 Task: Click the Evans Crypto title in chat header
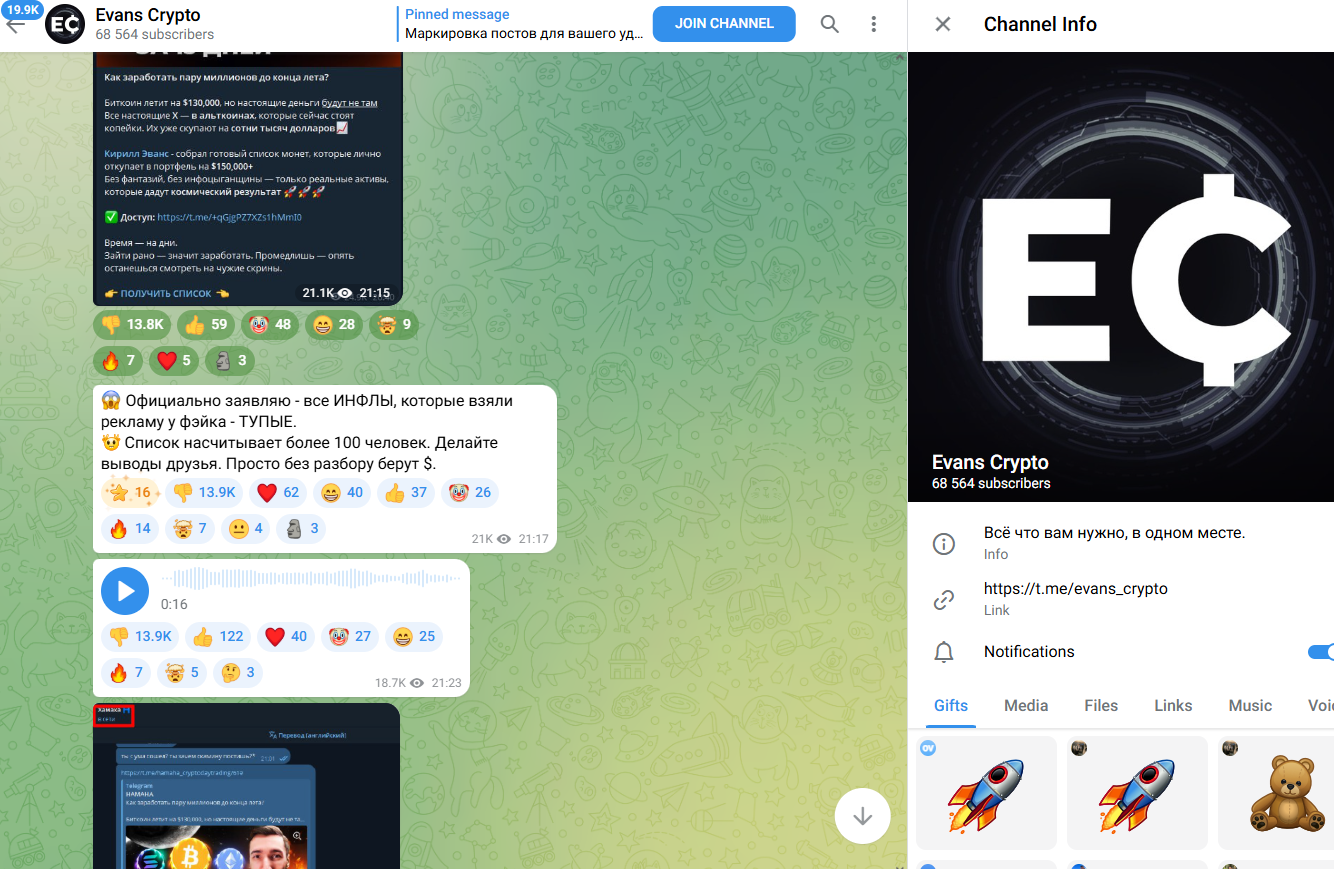pyautogui.click(x=148, y=15)
